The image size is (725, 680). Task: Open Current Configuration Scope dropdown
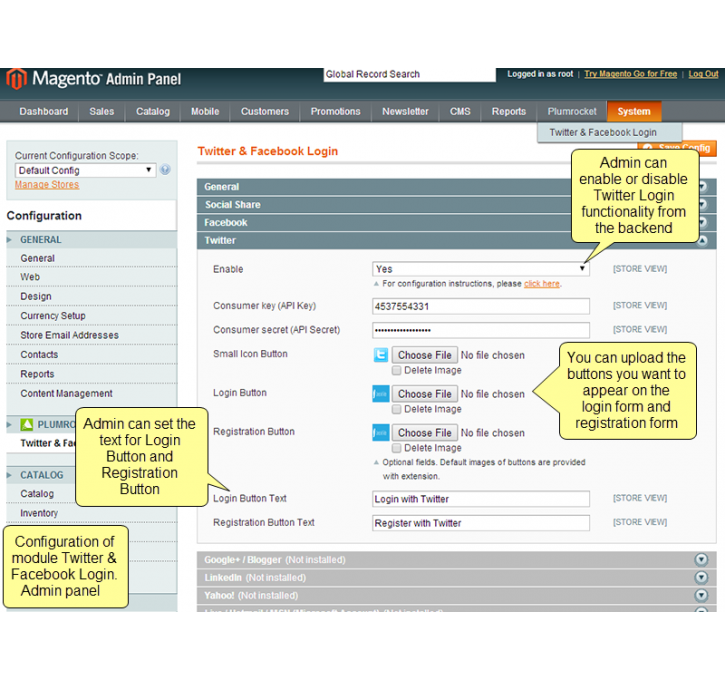tap(85, 170)
